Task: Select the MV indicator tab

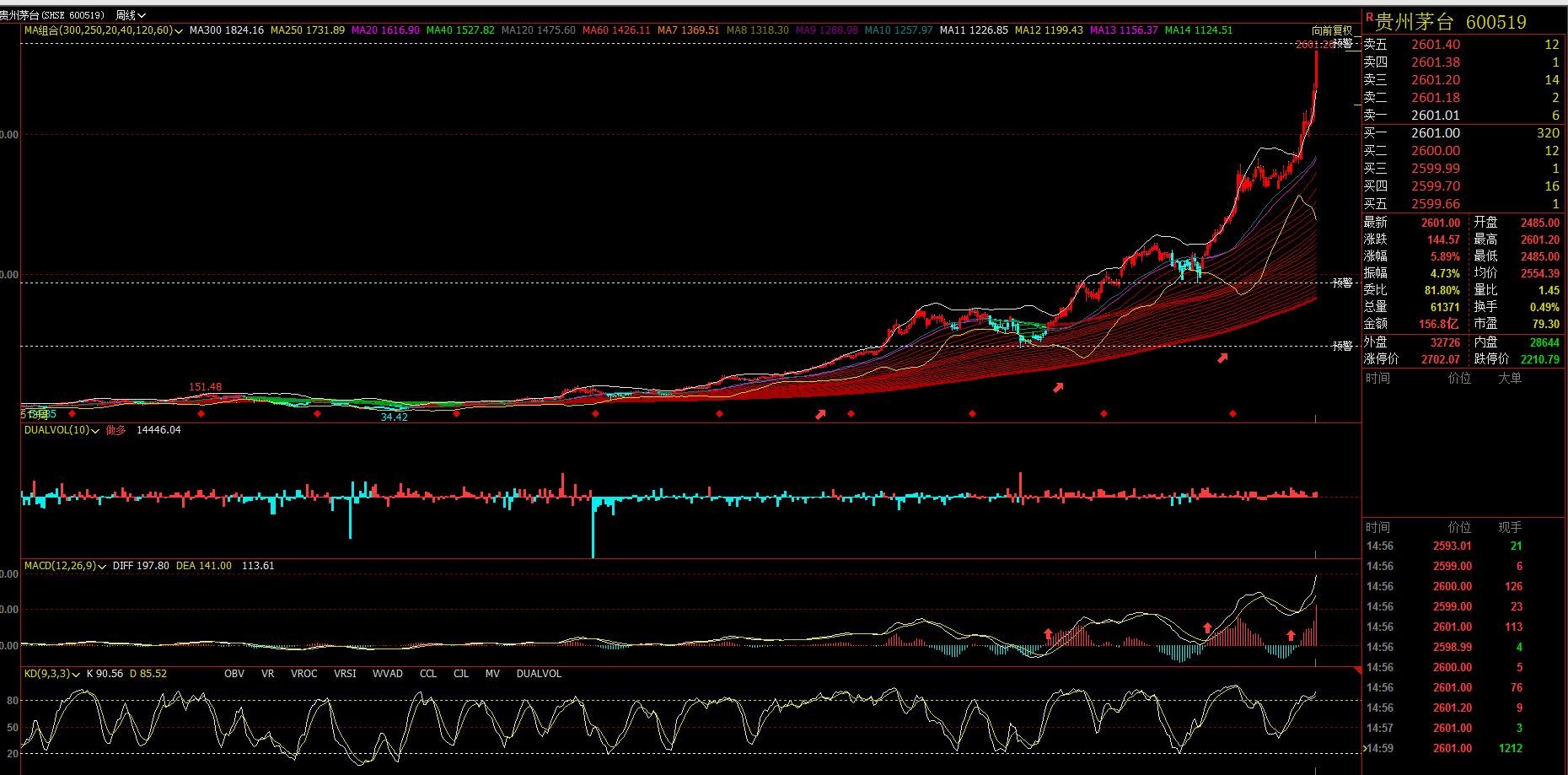Action: tap(492, 674)
